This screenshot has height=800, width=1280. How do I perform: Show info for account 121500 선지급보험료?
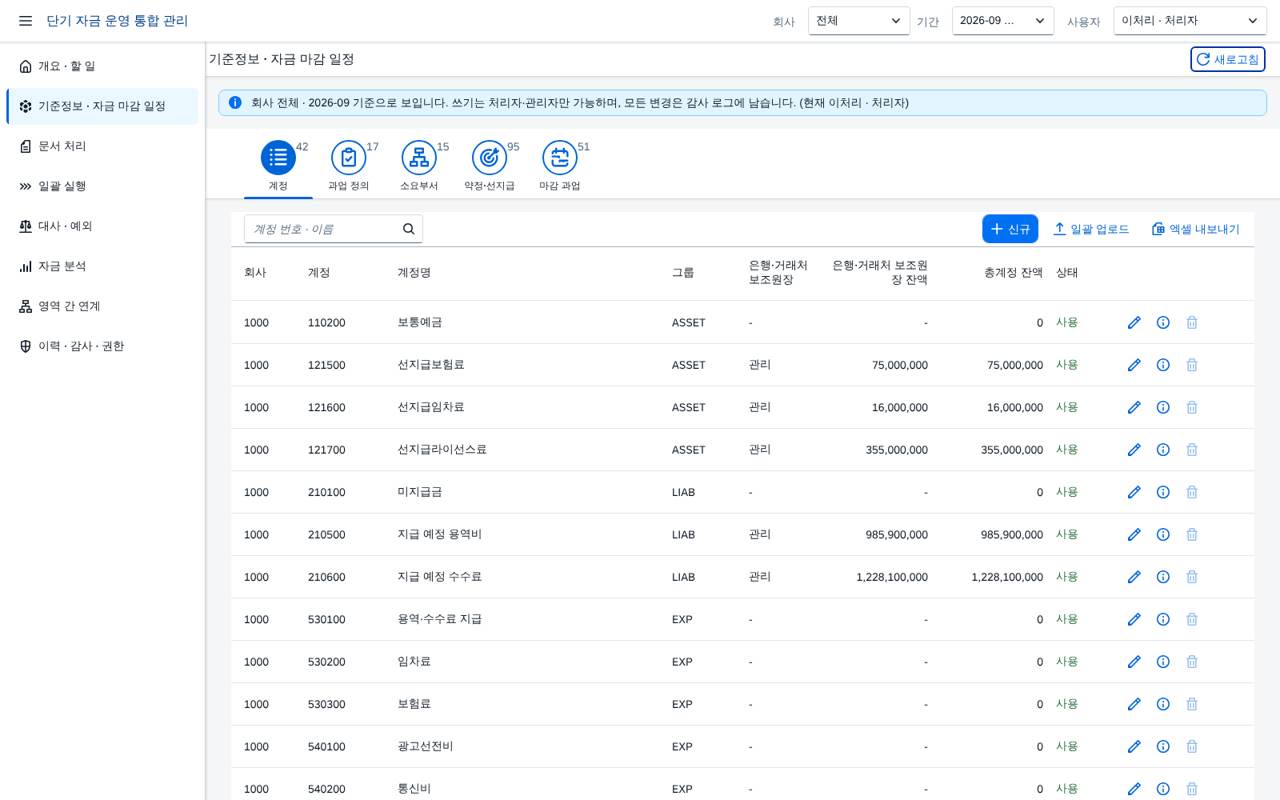click(1163, 365)
